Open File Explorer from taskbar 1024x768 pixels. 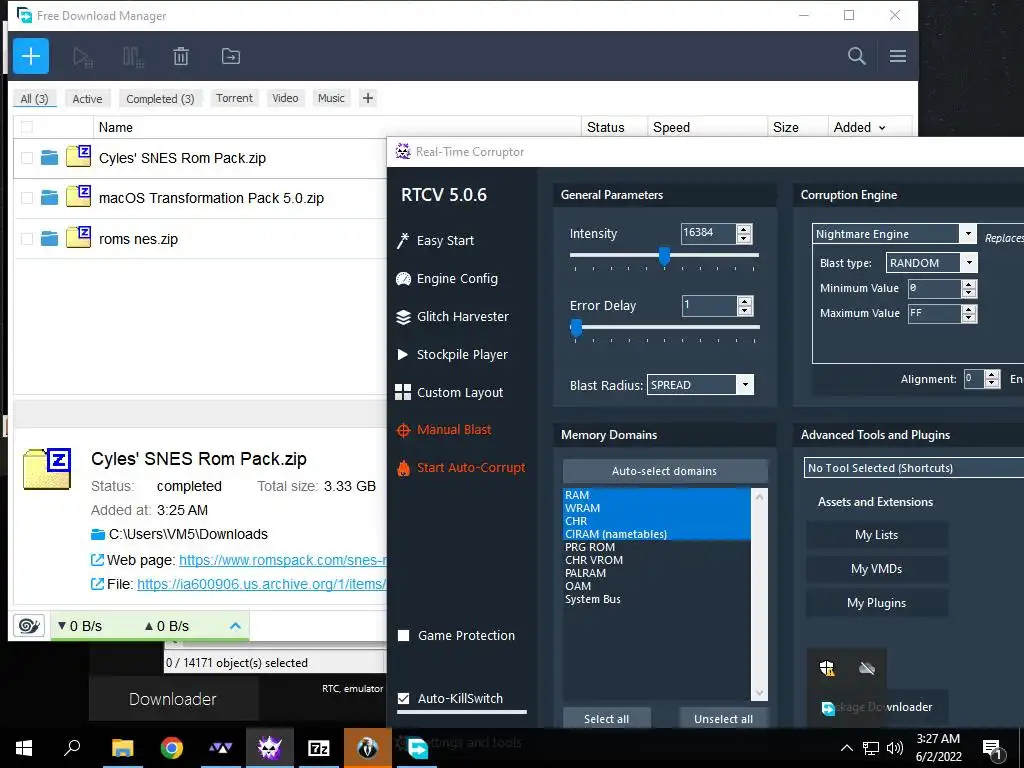(x=122, y=748)
